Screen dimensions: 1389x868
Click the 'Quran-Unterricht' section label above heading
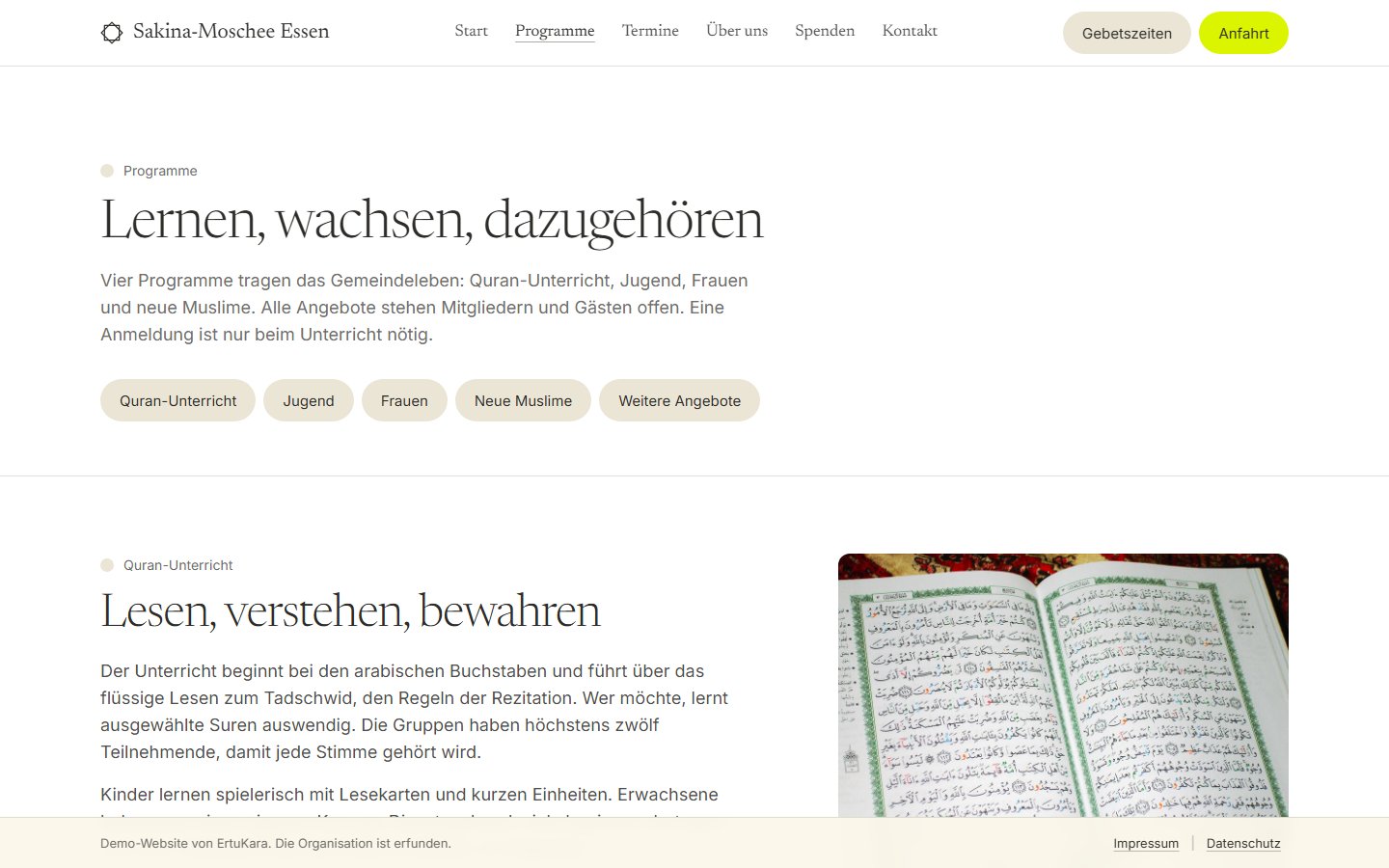[x=177, y=565]
